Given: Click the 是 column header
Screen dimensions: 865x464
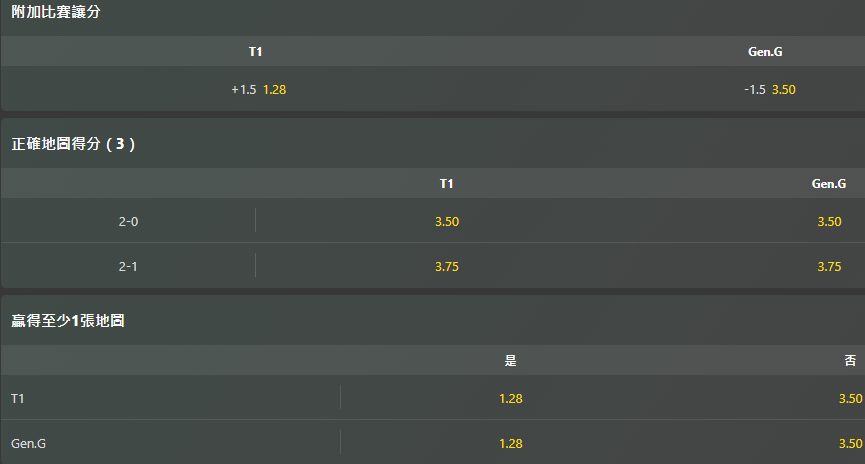Looking at the screenshot, I should [x=510, y=360].
